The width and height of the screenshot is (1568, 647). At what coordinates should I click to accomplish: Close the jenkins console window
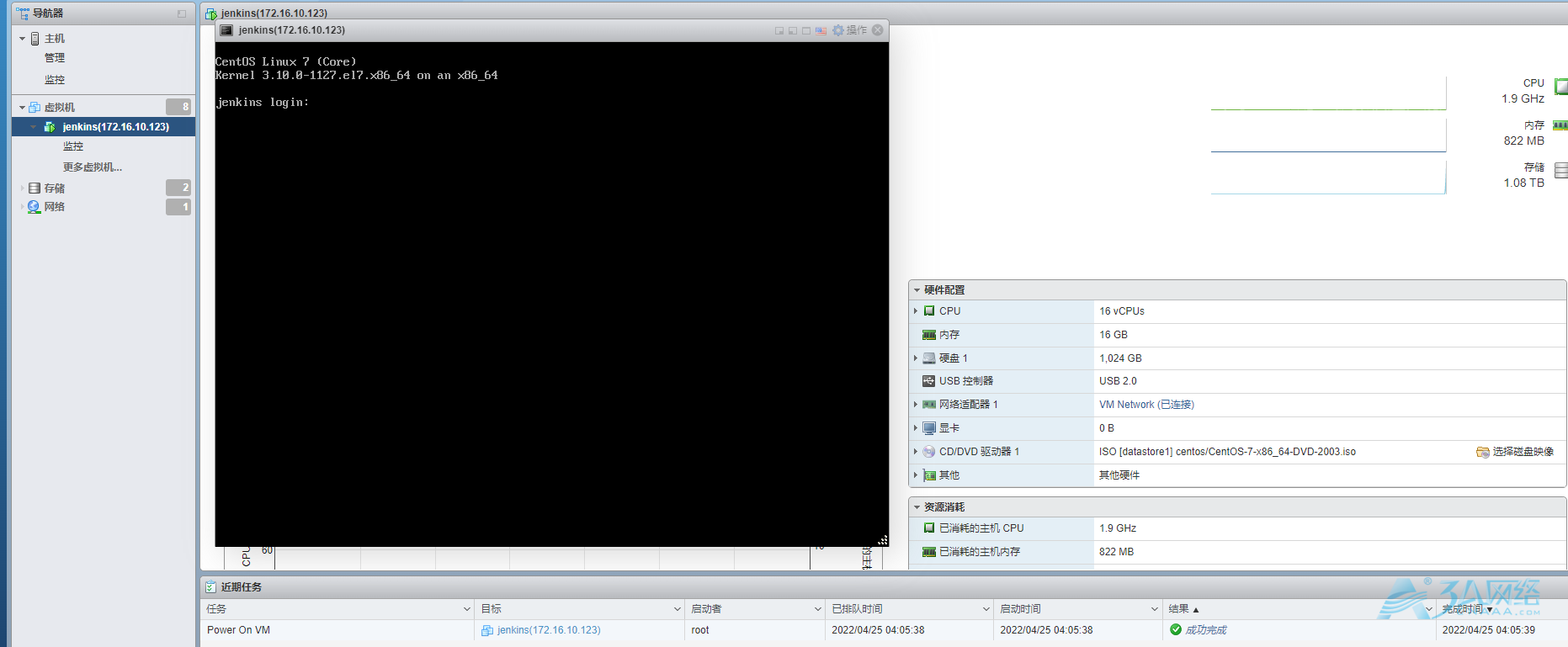[878, 30]
